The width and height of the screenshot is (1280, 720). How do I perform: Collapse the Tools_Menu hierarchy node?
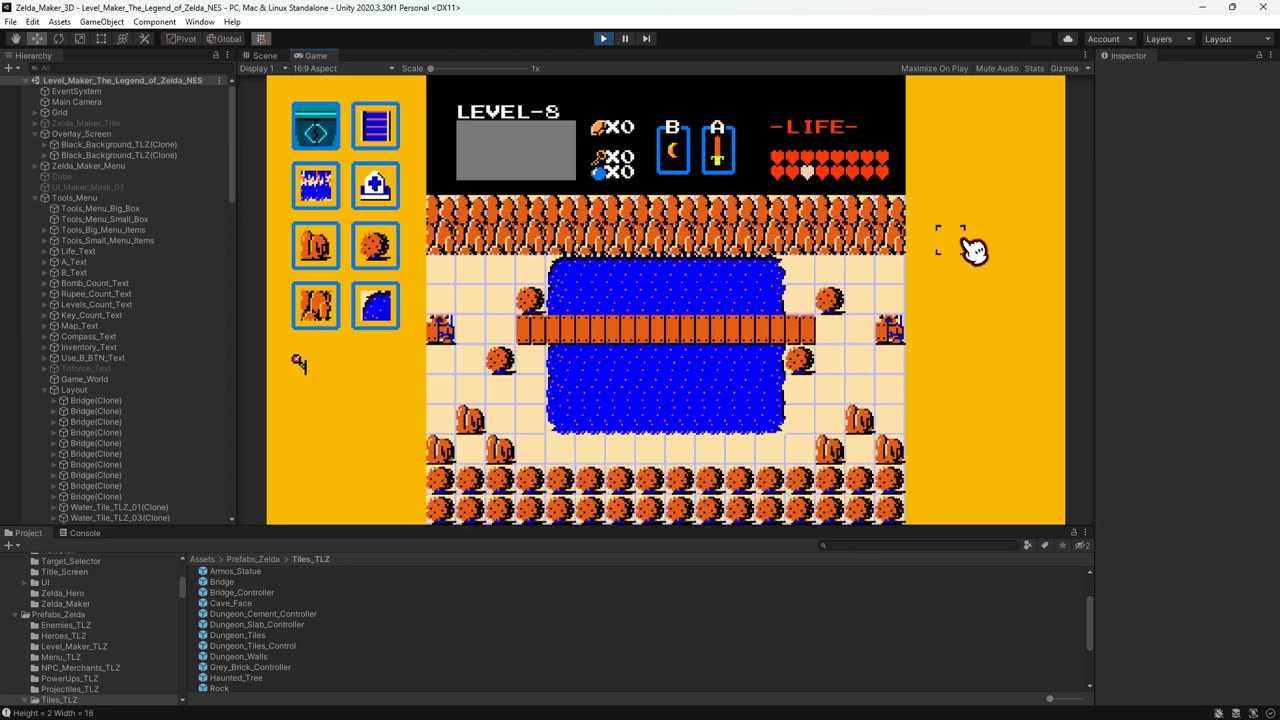[35, 198]
